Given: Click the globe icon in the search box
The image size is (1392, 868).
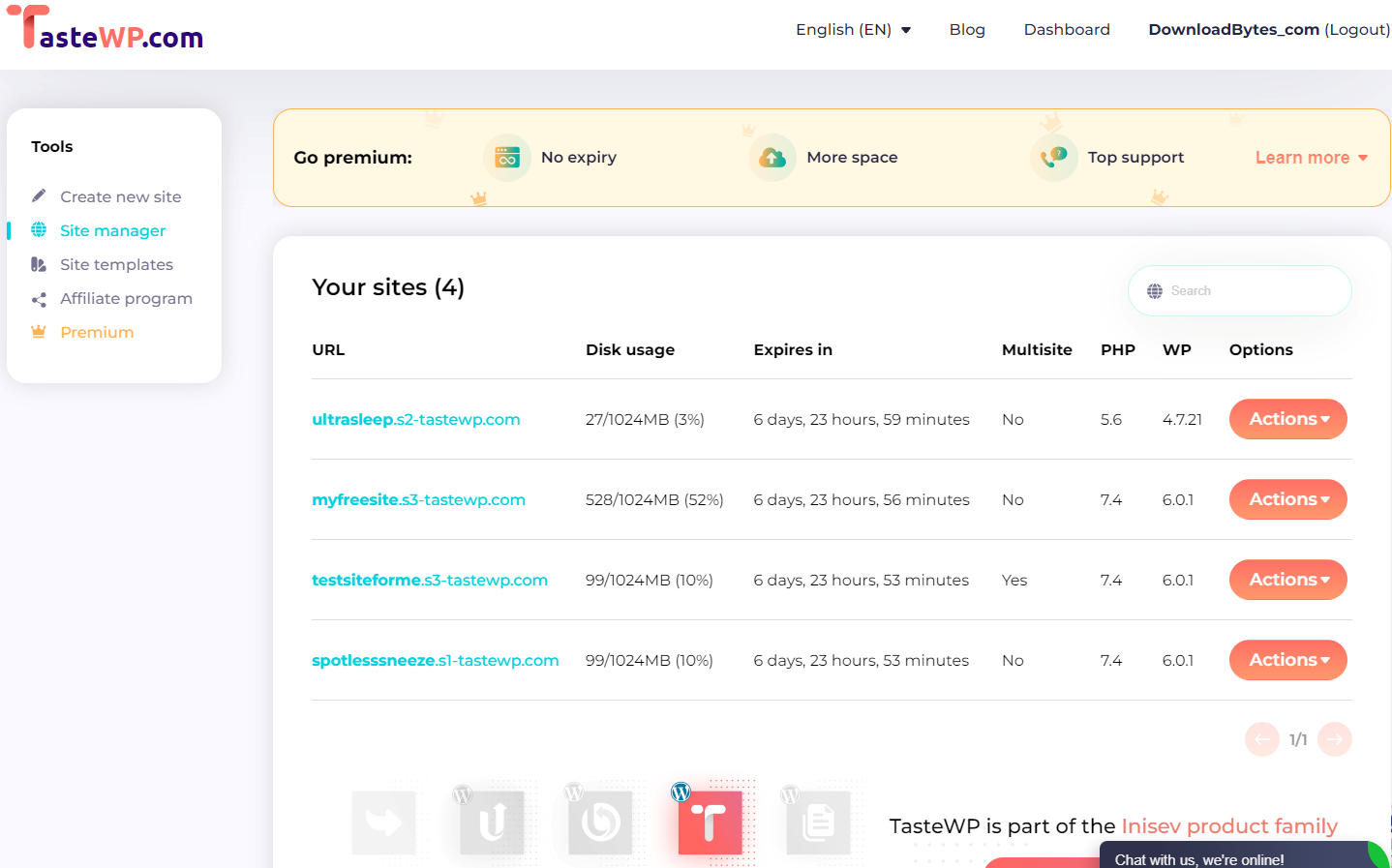Looking at the screenshot, I should click(1155, 291).
